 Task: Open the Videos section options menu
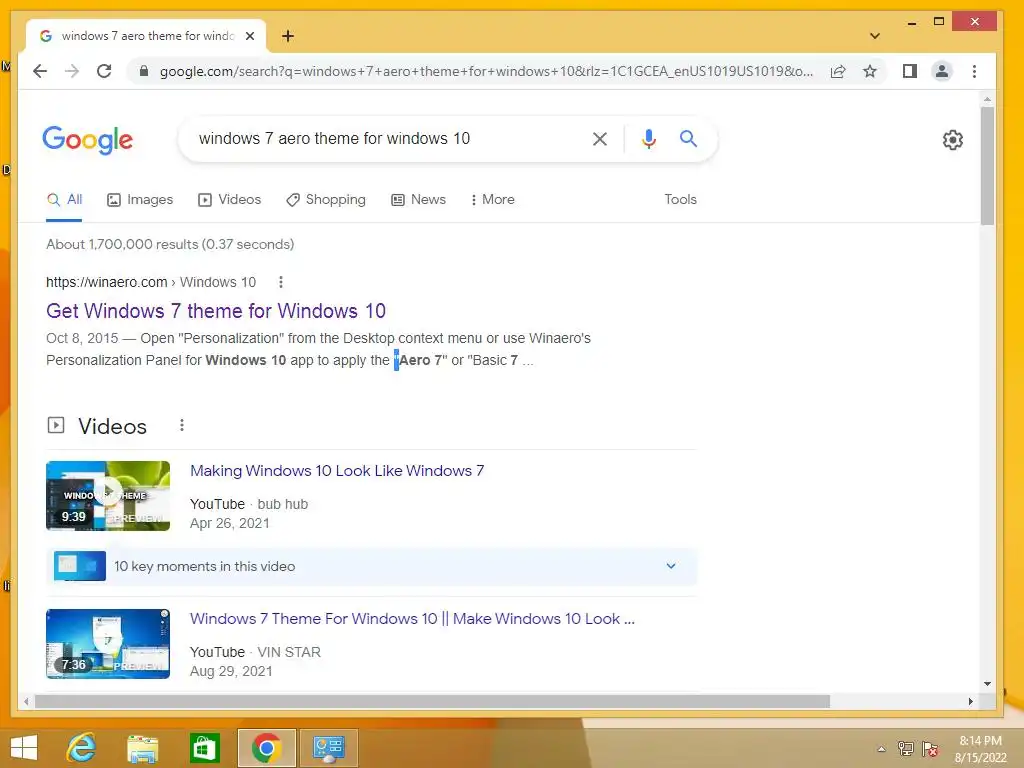[182, 426]
